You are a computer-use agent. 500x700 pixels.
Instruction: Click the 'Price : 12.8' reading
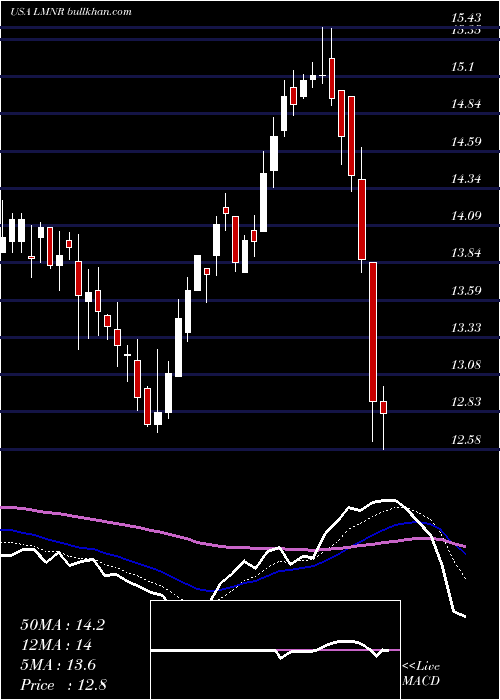[x=63, y=685]
